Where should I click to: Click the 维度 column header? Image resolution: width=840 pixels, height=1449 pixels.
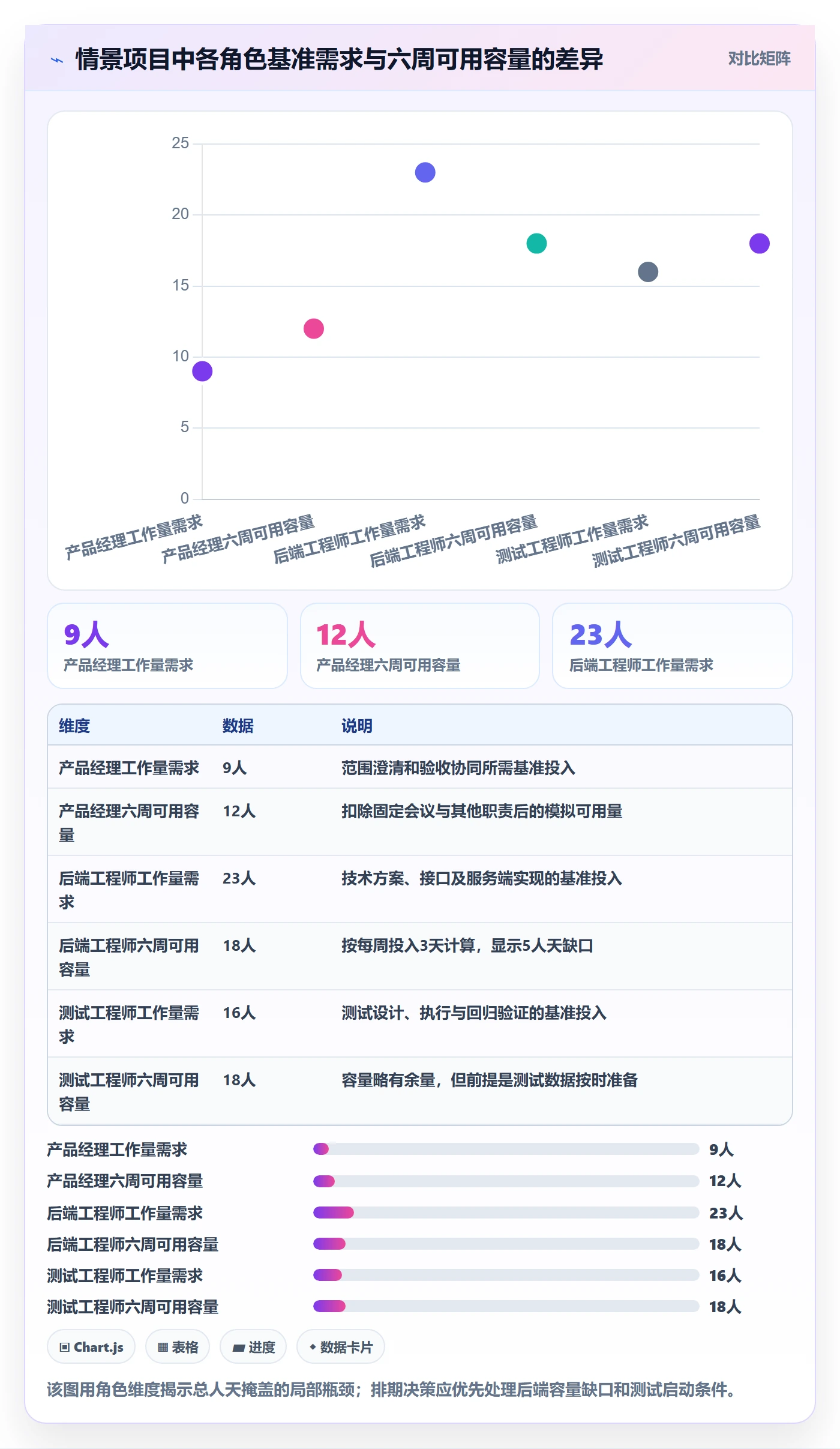74,726
